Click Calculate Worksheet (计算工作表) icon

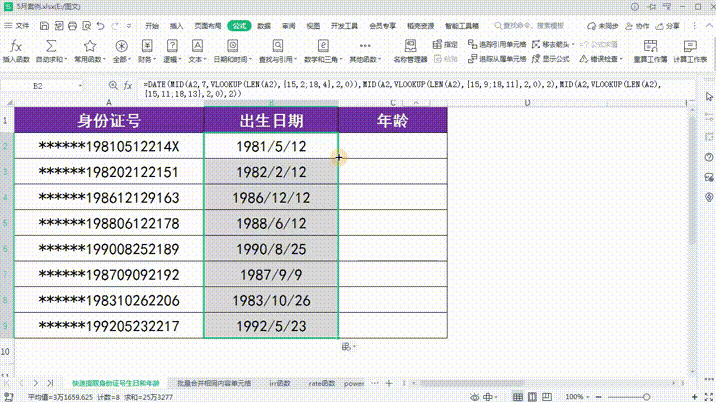690,46
